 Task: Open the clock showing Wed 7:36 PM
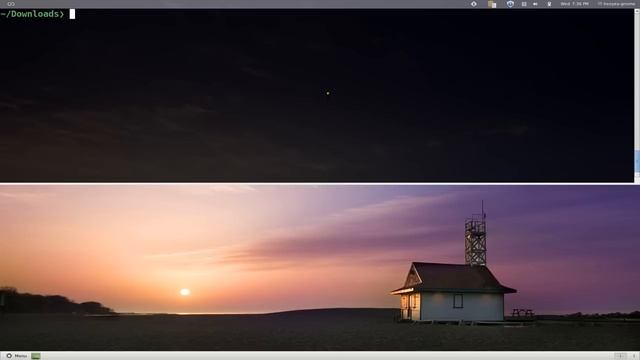pyautogui.click(x=574, y=4)
